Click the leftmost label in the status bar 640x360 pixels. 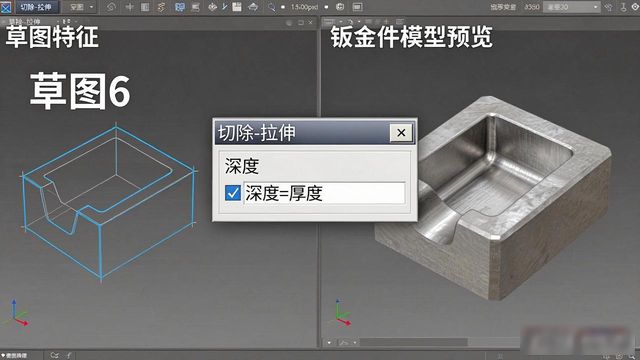(15, 356)
